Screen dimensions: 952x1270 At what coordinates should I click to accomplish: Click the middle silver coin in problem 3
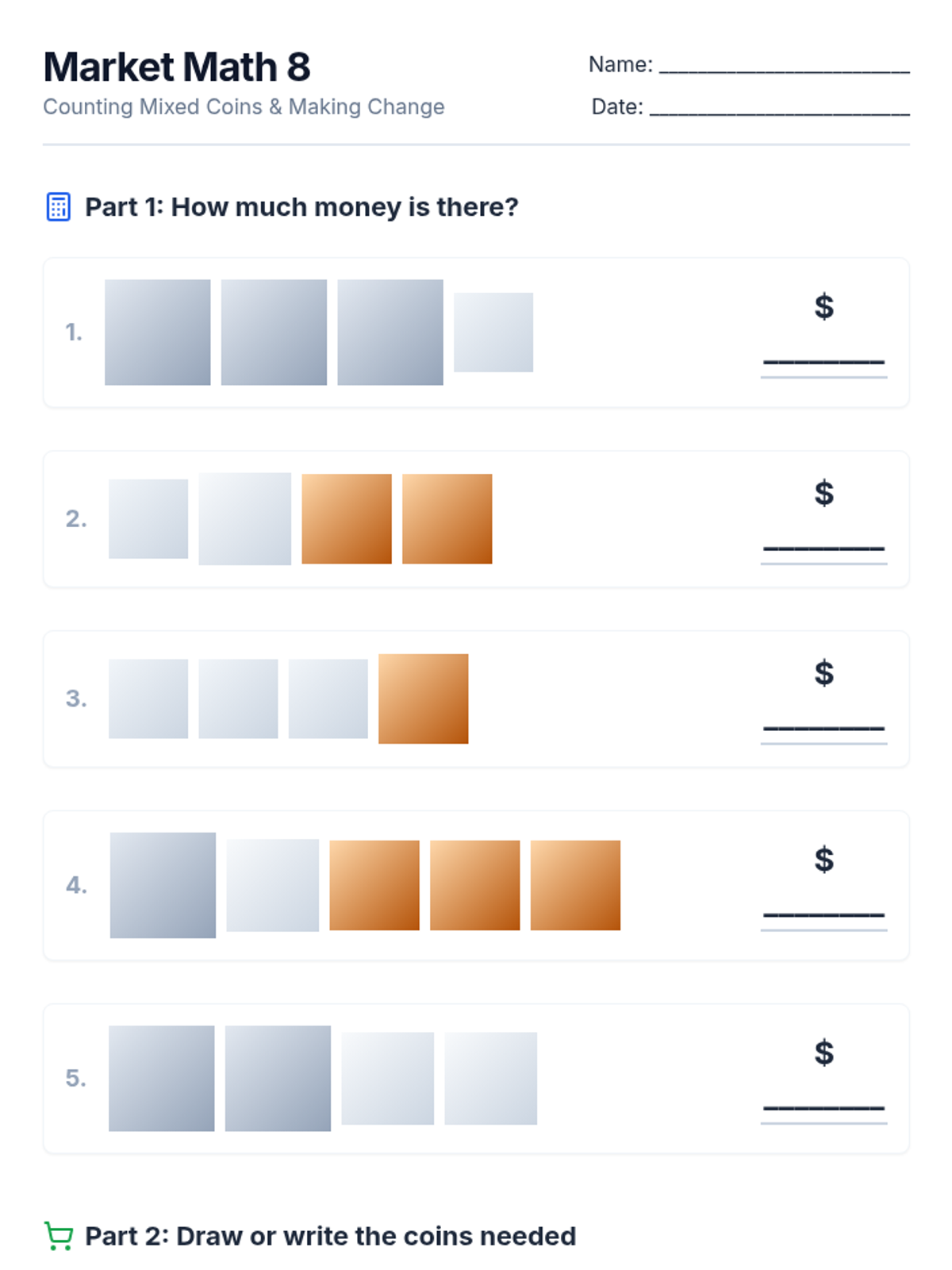coord(238,698)
